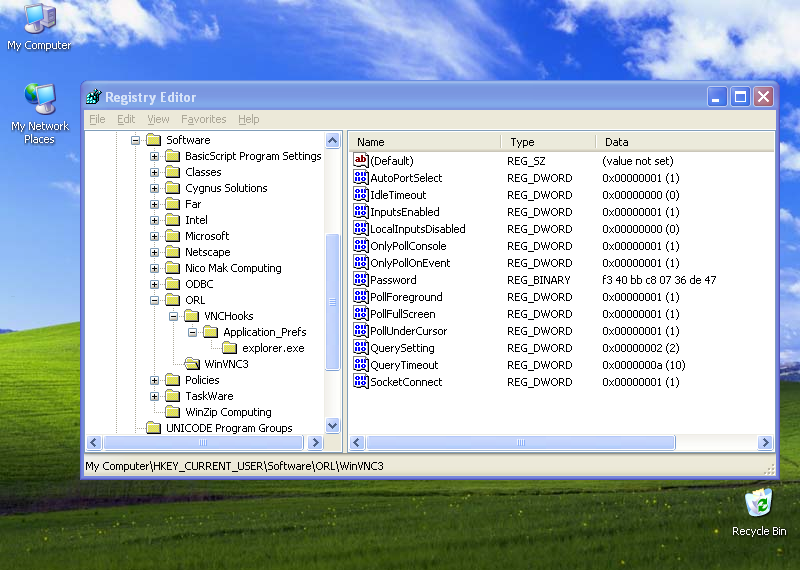Expand the Classes key

154,172
